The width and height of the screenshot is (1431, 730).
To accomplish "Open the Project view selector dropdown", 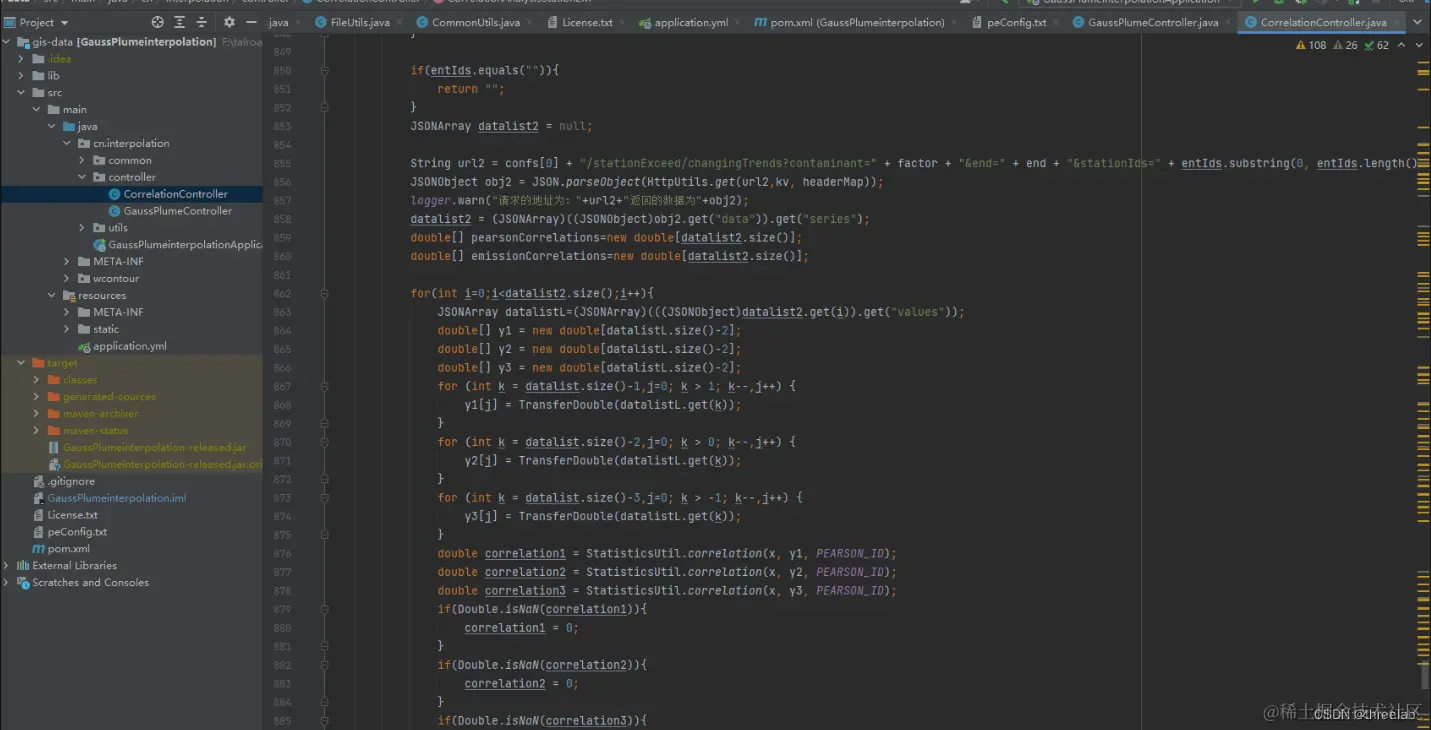I will pyautogui.click(x=37, y=22).
